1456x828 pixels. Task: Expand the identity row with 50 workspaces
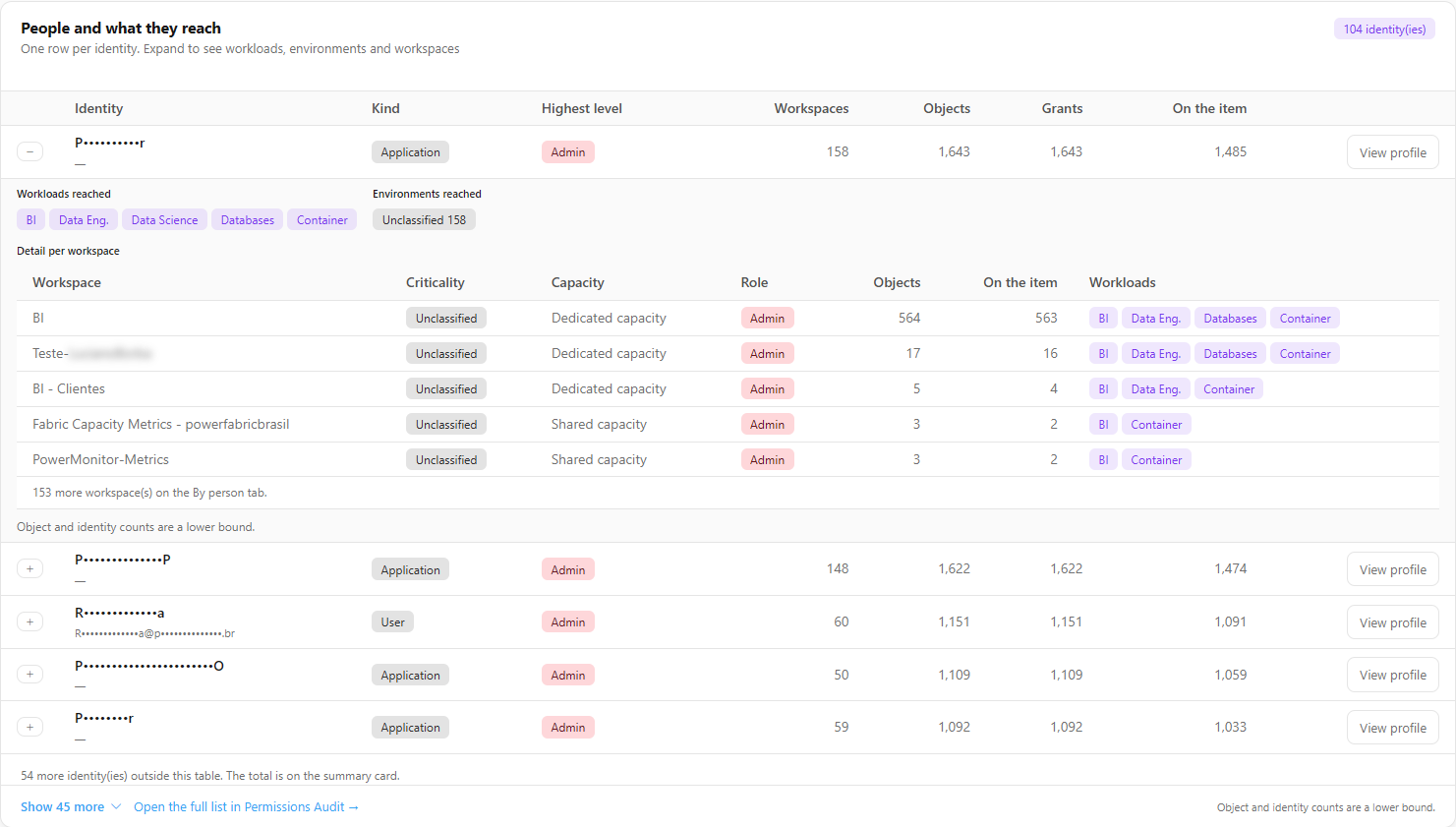[29, 675]
